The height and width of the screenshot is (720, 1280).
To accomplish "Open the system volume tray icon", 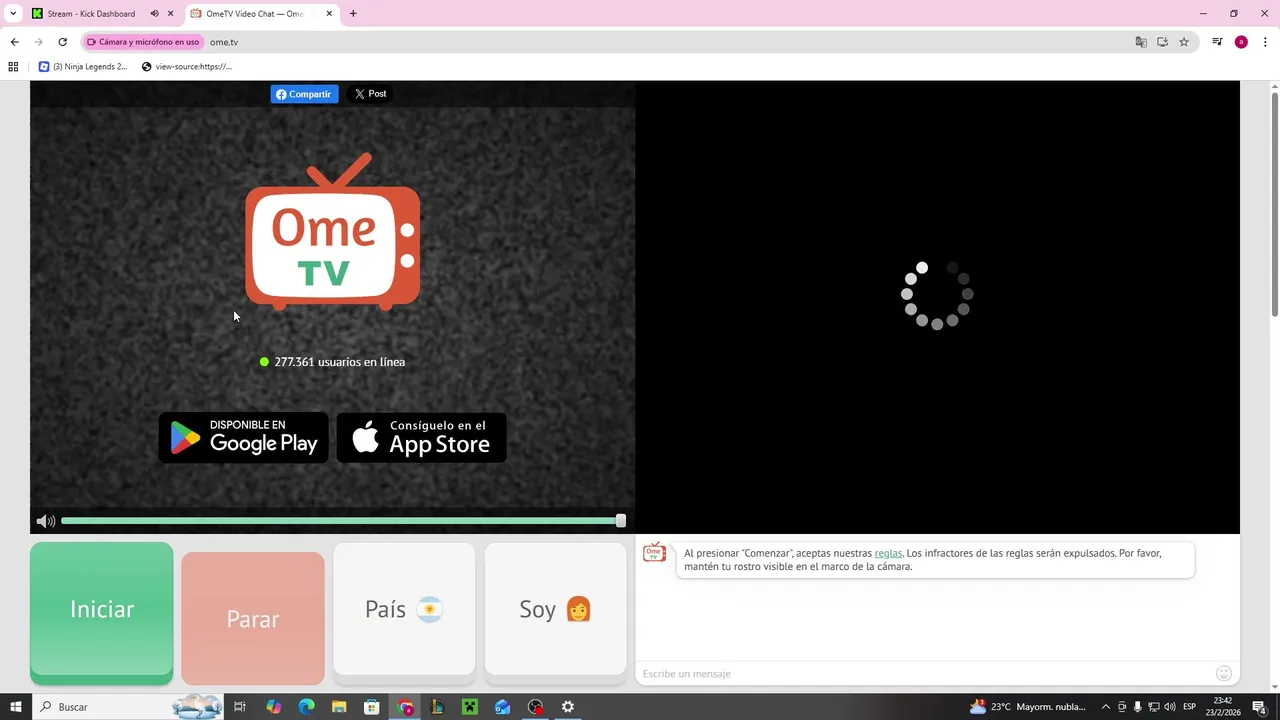I will (x=1169, y=707).
